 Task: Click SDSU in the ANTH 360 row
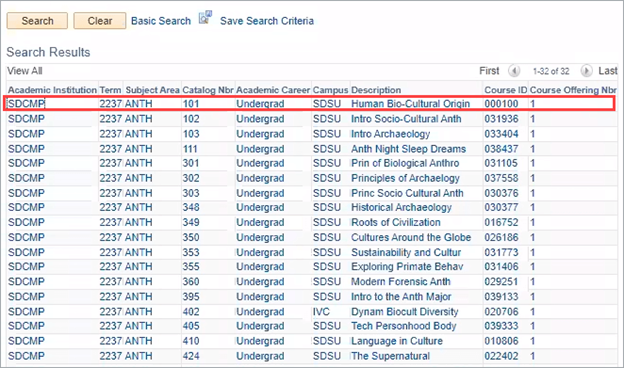pyautogui.click(x=327, y=282)
